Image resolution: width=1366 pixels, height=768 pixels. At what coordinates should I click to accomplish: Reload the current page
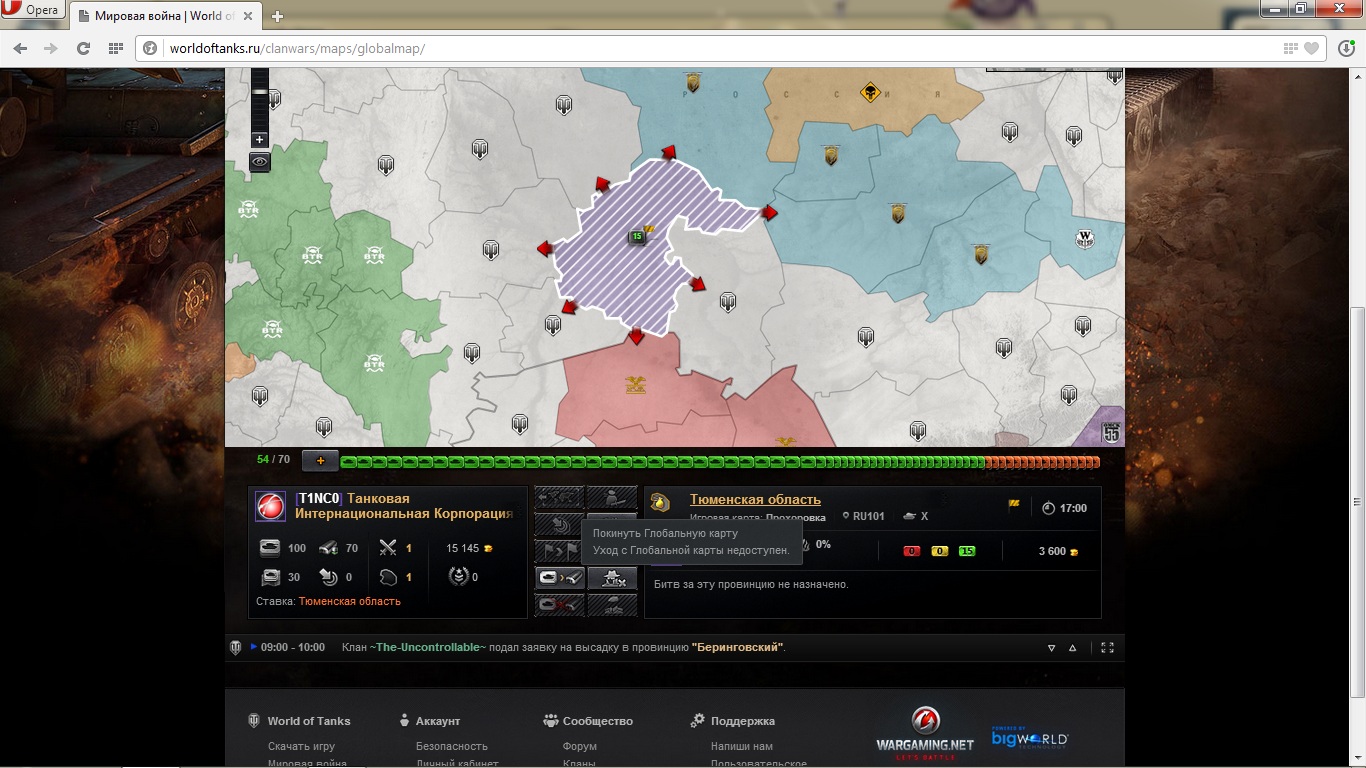pyautogui.click(x=83, y=48)
